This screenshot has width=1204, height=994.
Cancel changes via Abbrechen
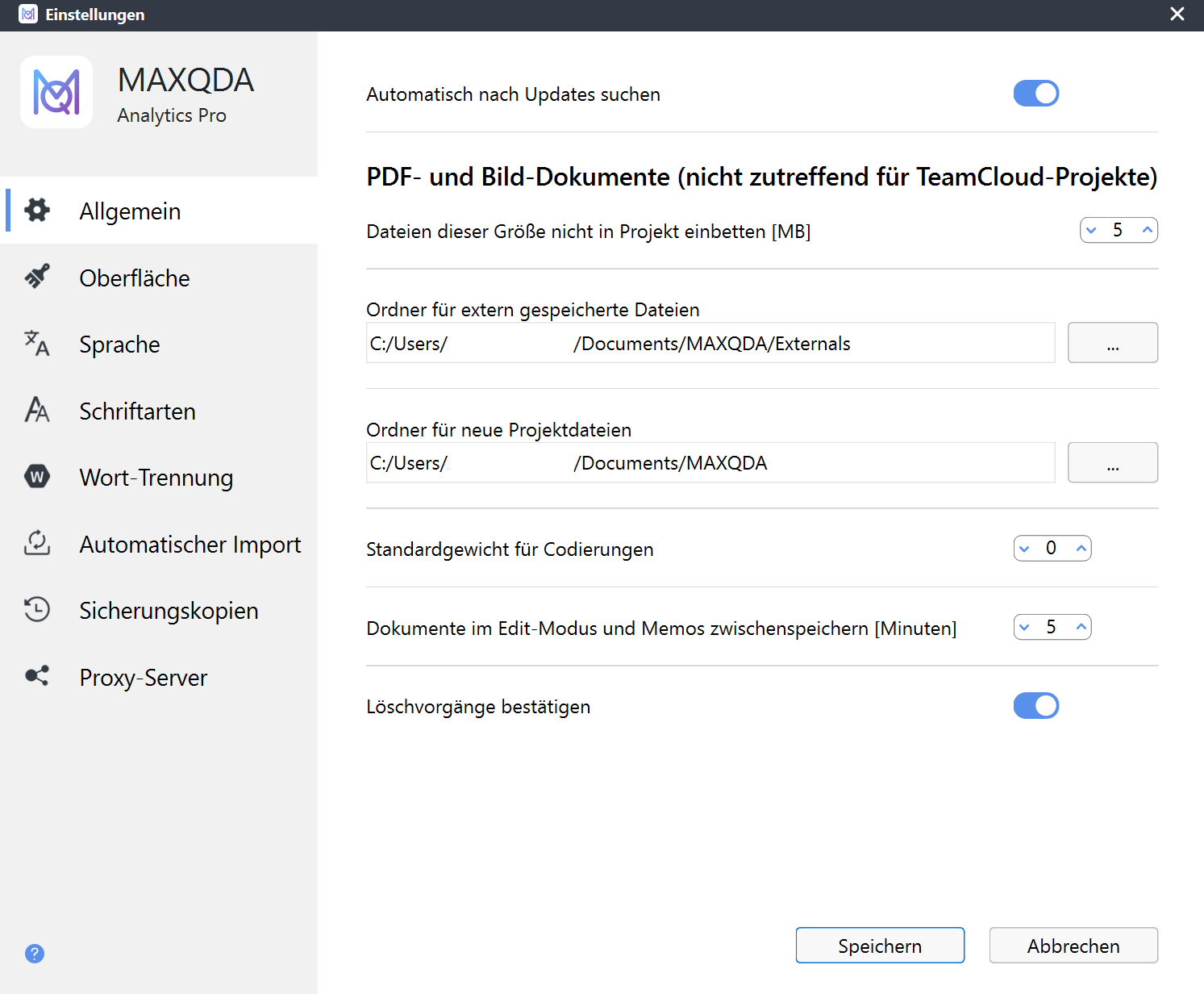pos(1073,945)
